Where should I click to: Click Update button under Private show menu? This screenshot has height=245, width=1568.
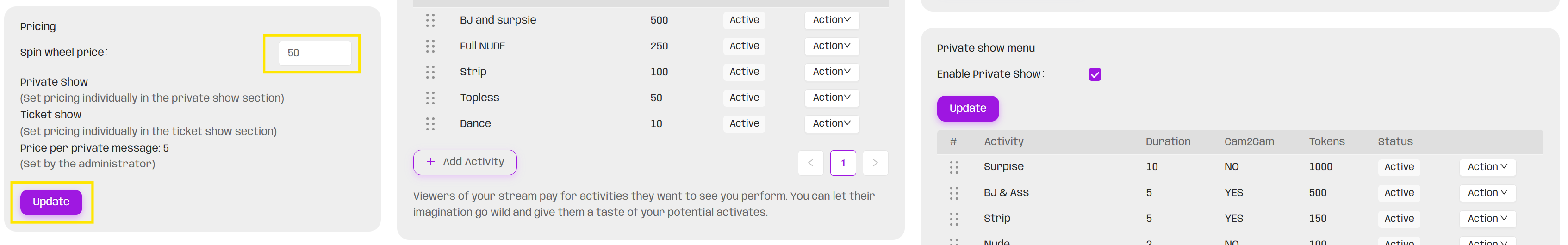tap(967, 109)
